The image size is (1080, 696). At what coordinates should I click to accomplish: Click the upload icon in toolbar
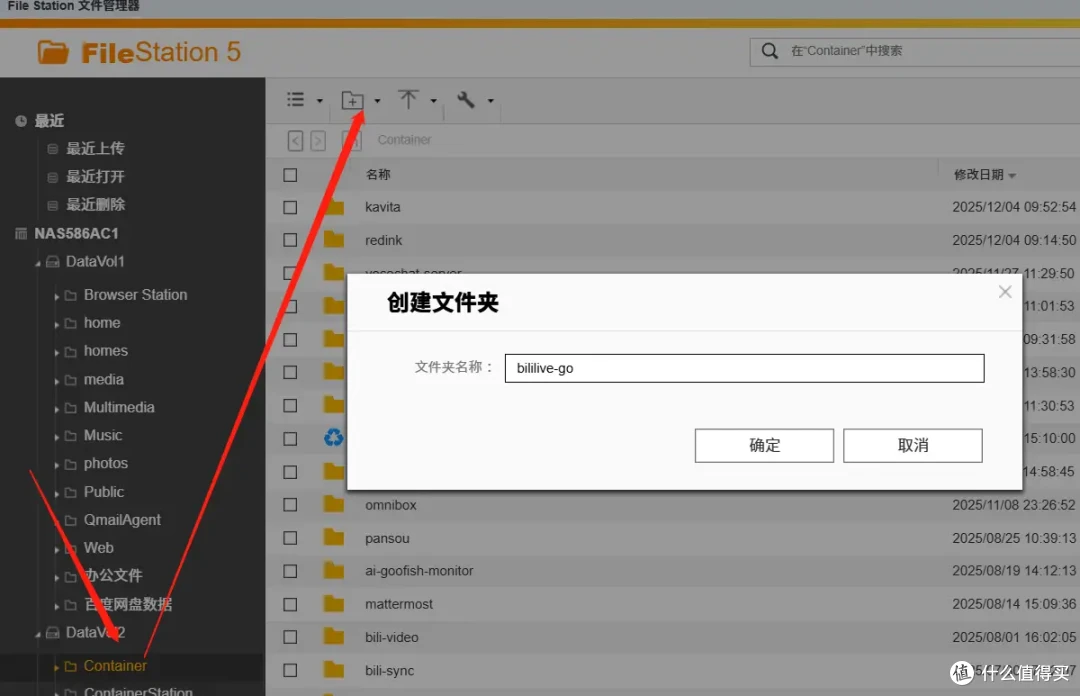408,100
